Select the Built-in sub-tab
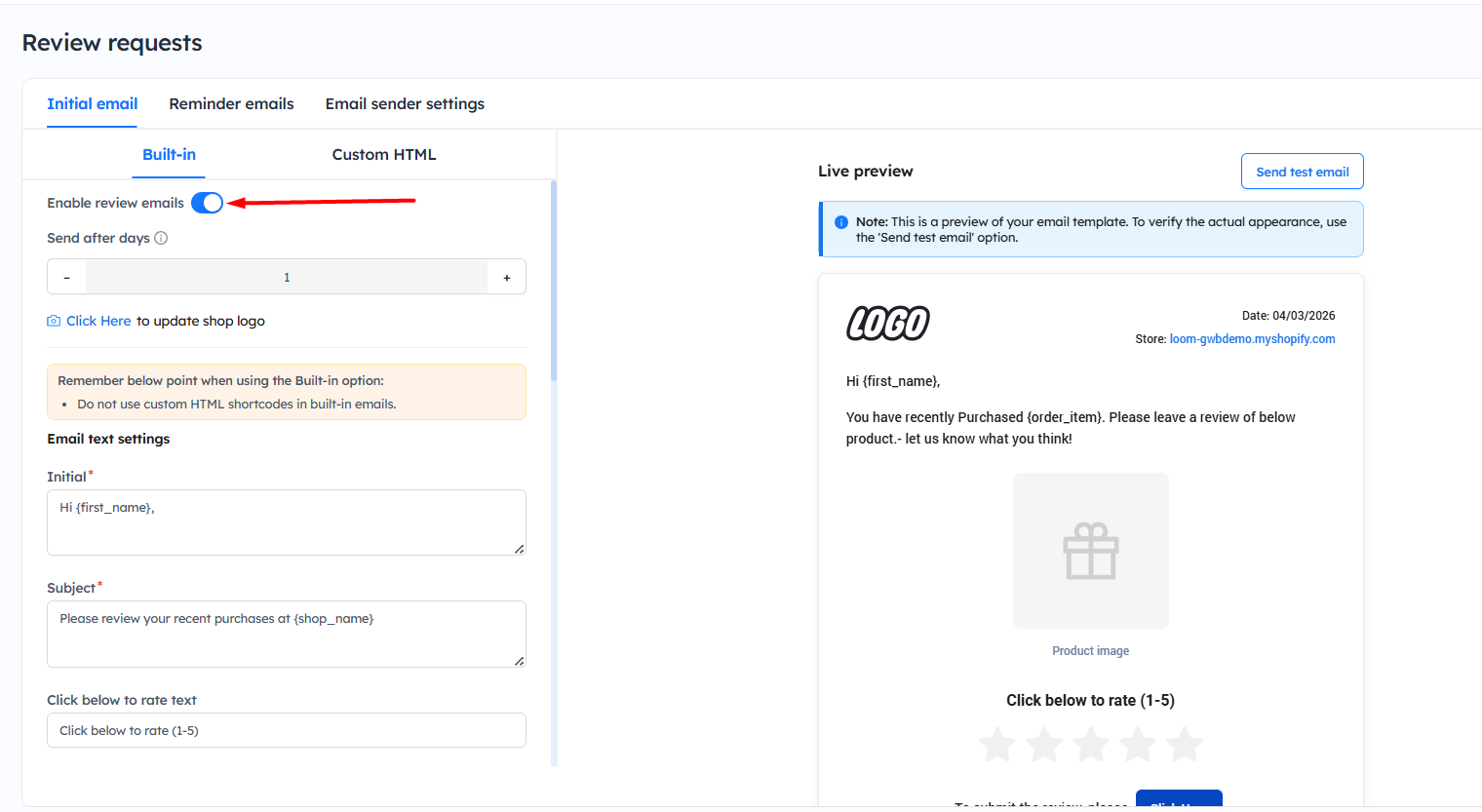The width and height of the screenshot is (1482, 812). pyautogui.click(x=169, y=154)
